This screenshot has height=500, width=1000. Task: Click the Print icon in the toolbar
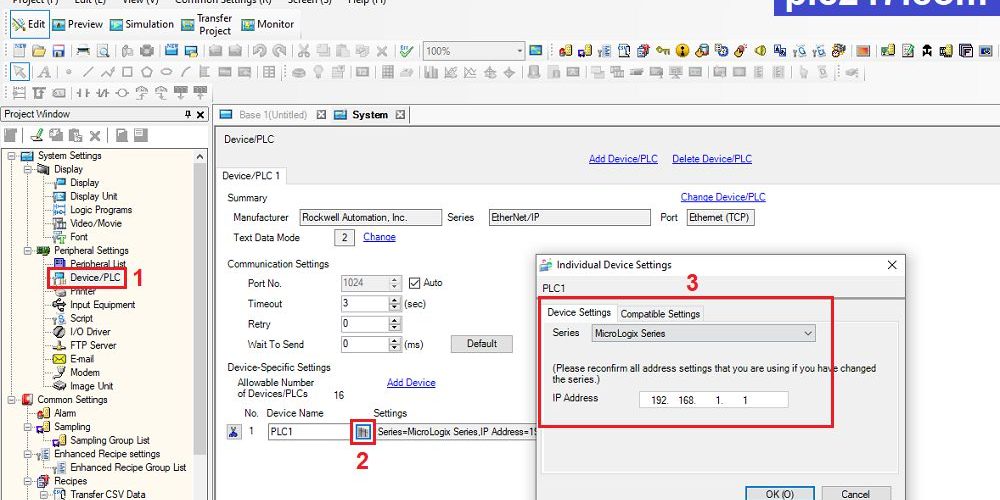[84, 50]
